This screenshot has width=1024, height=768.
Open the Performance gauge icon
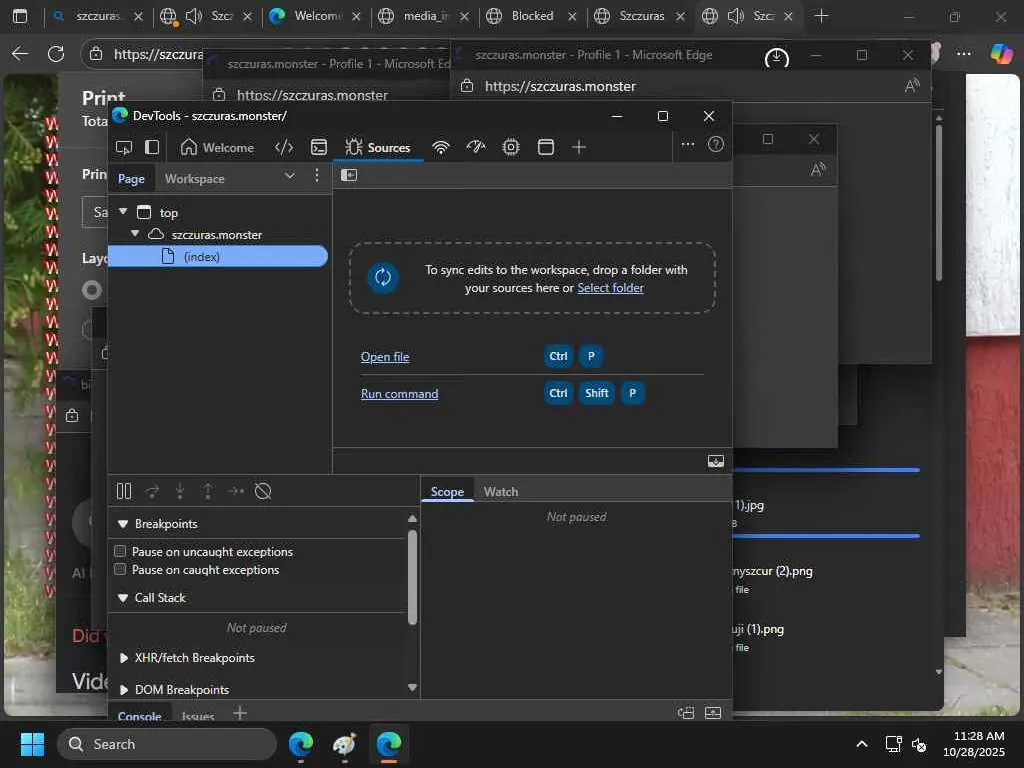tap(476, 147)
